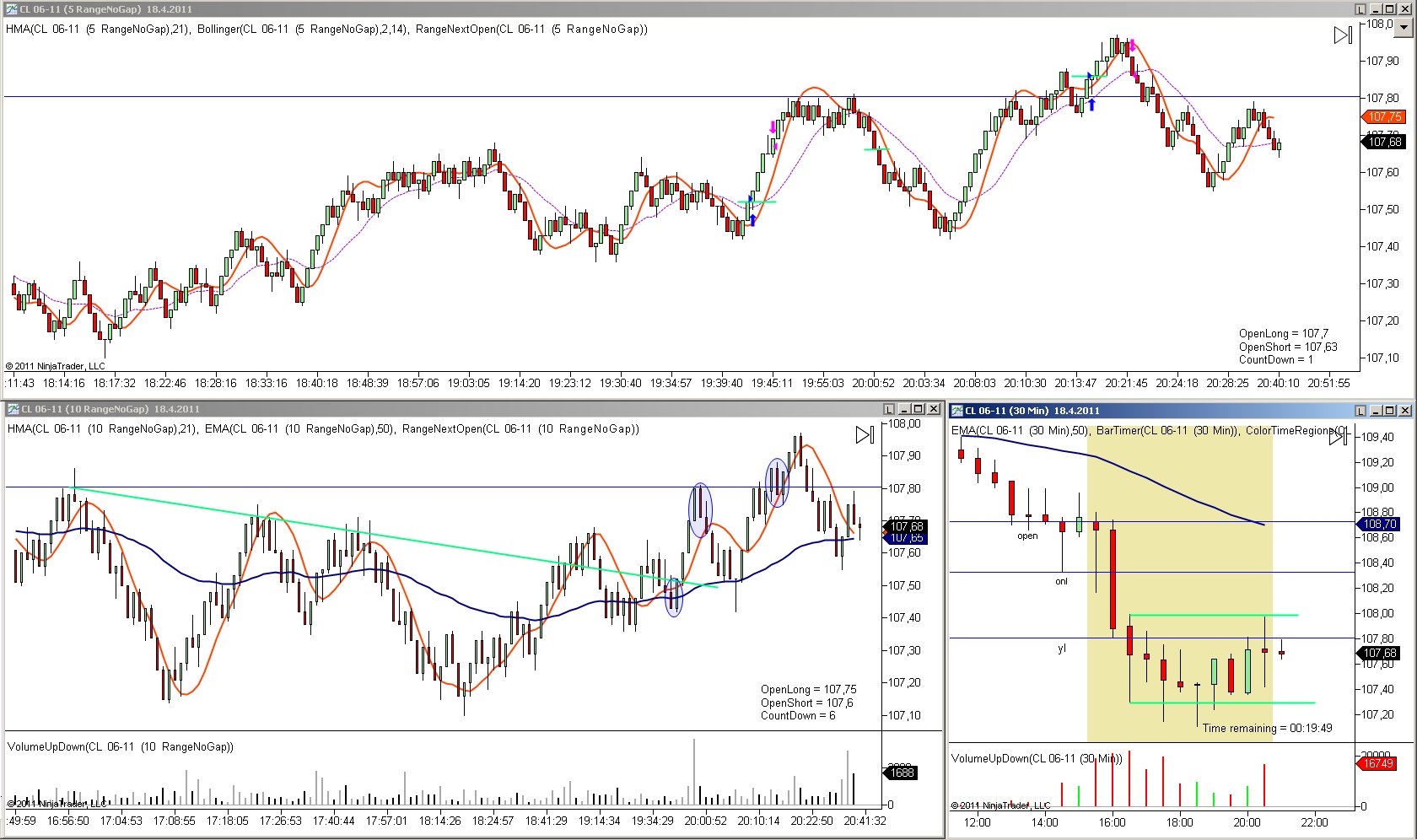This screenshot has width=1417, height=840.
Task: Click the 18:14:26 time label on the 10 RangeNoGap axis
Action: pos(439,821)
